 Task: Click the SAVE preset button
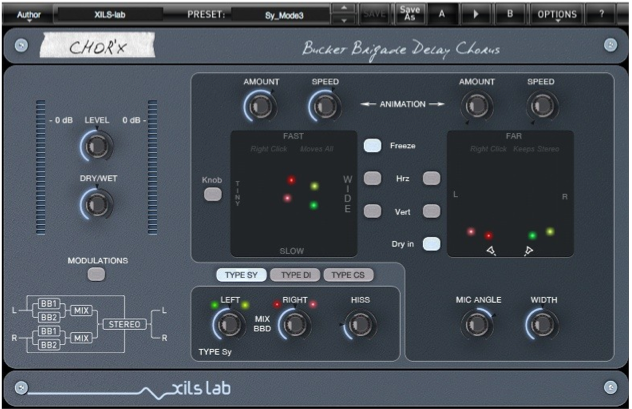(374, 14)
